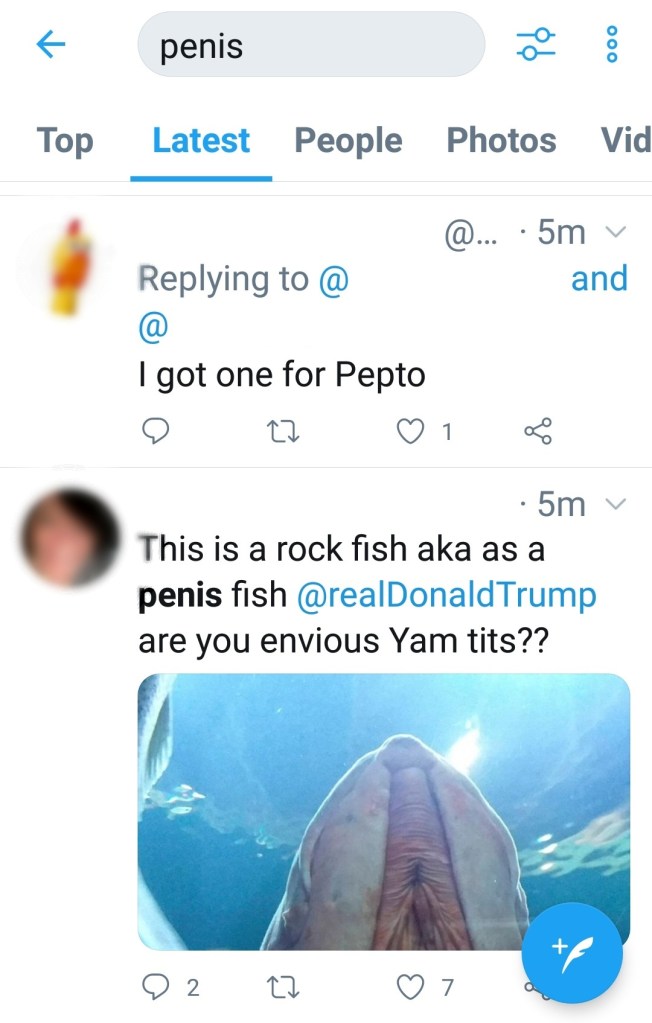652x1023 pixels.
Task: View replies count on the rock fish tweet
Action: click(165, 986)
